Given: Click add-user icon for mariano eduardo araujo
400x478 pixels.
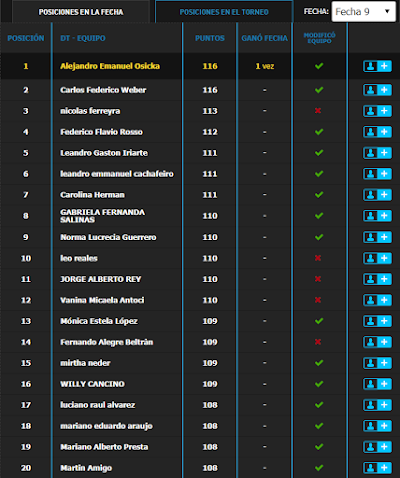Looking at the screenshot, I should [x=377, y=426].
